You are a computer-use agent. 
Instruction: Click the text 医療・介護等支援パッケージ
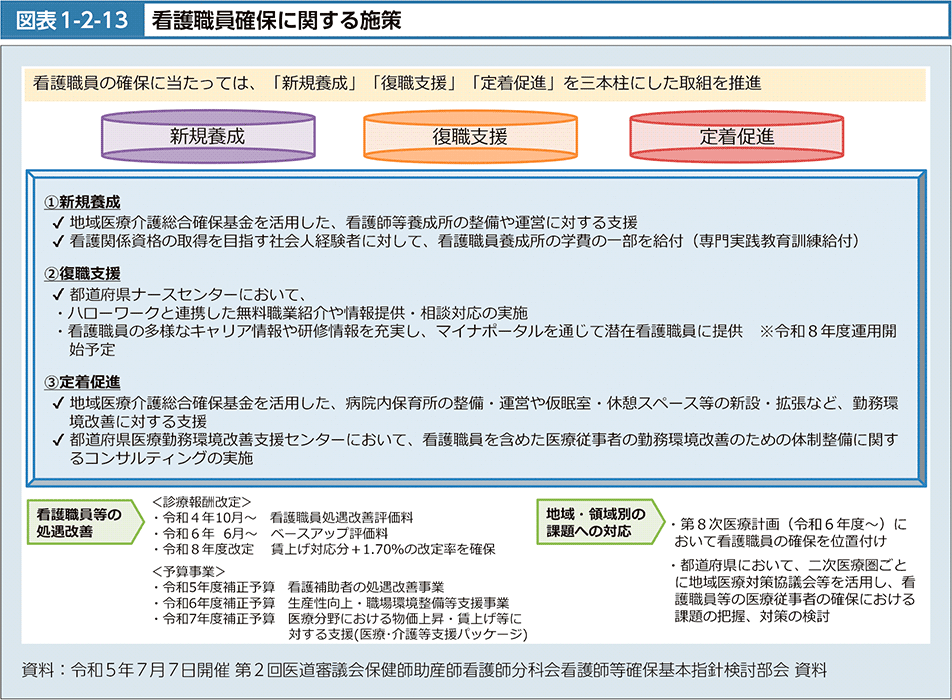click(x=443, y=634)
